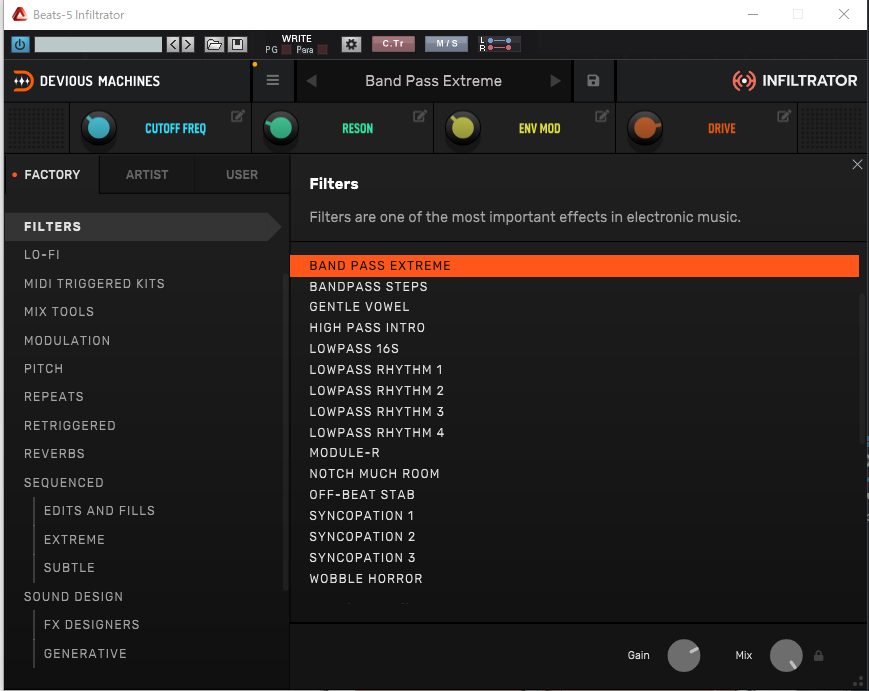
Task: Click the Devious Machines logo
Action: pyautogui.click(x=87, y=81)
